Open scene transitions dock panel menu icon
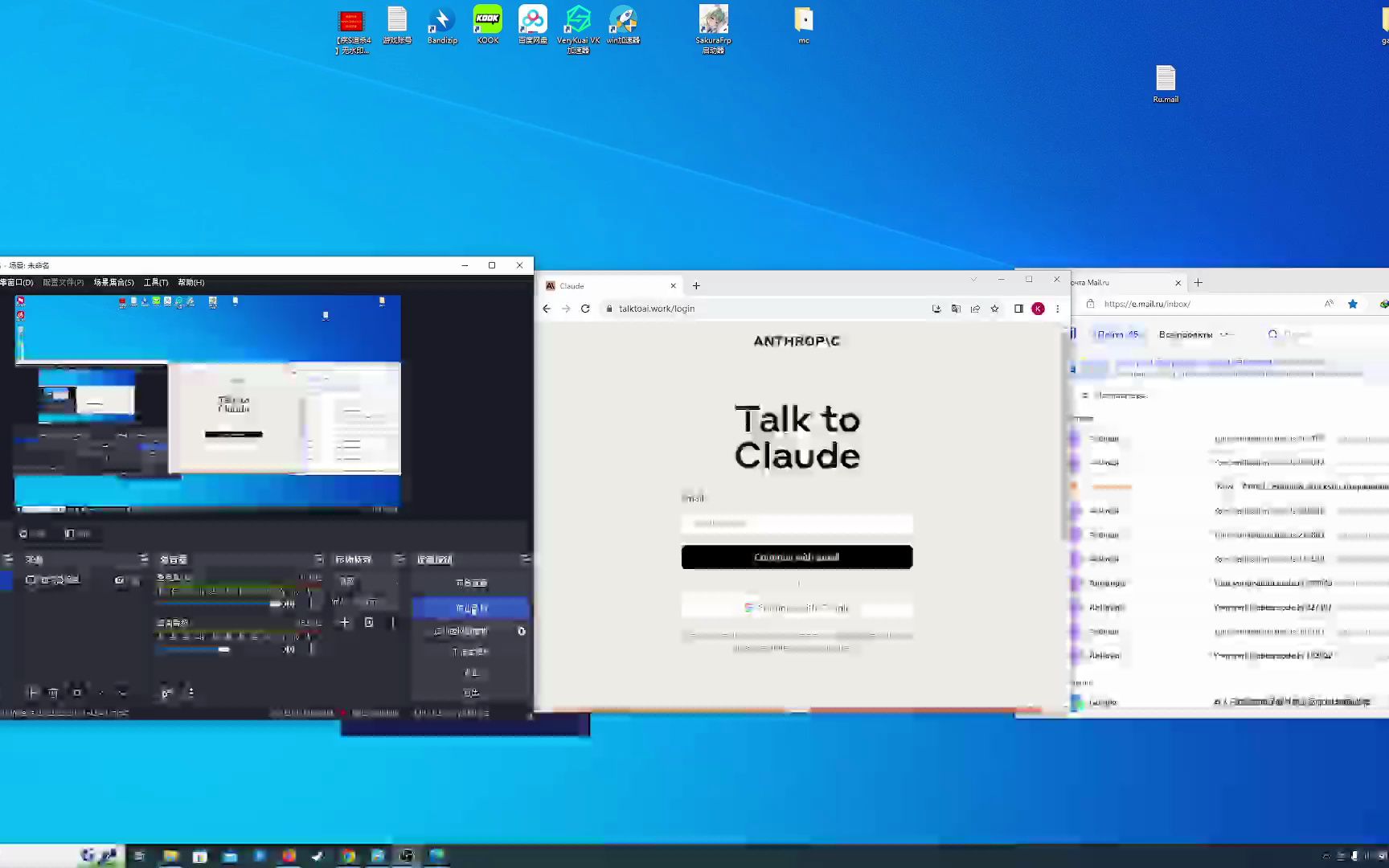 (x=399, y=559)
